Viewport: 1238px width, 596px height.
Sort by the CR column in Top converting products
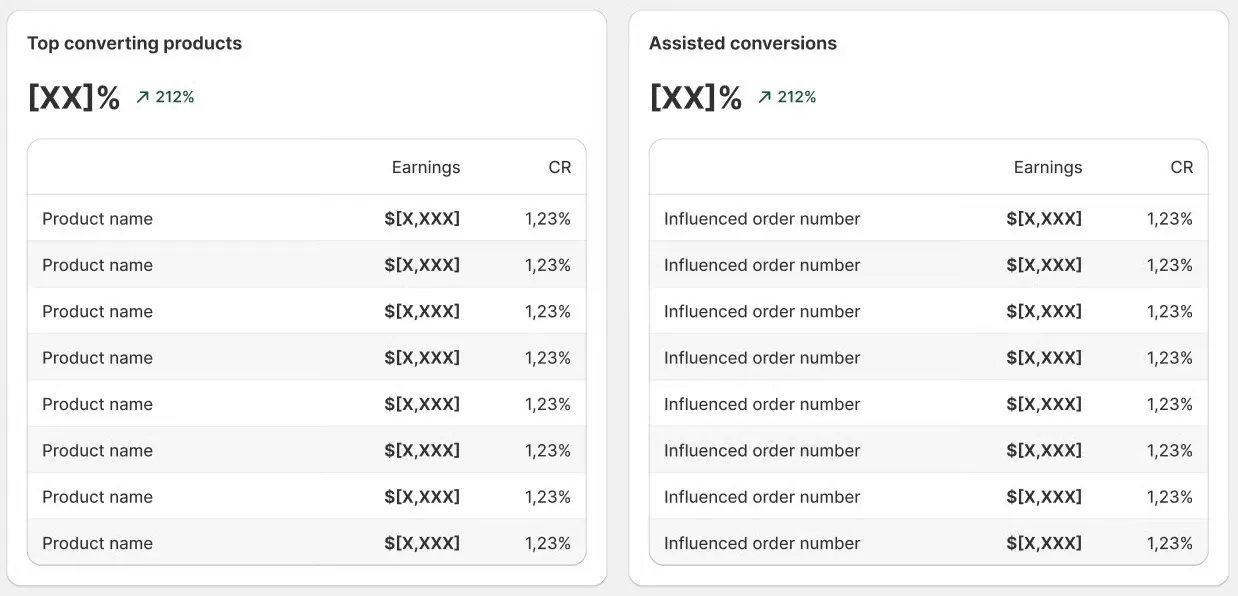point(561,167)
